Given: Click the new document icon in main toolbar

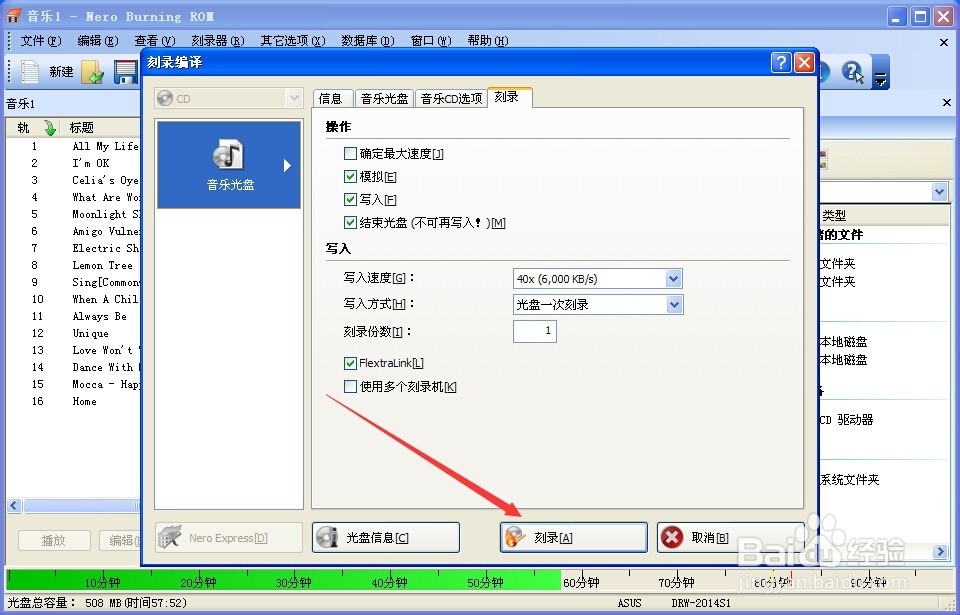Looking at the screenshot, I should [29, 72].
